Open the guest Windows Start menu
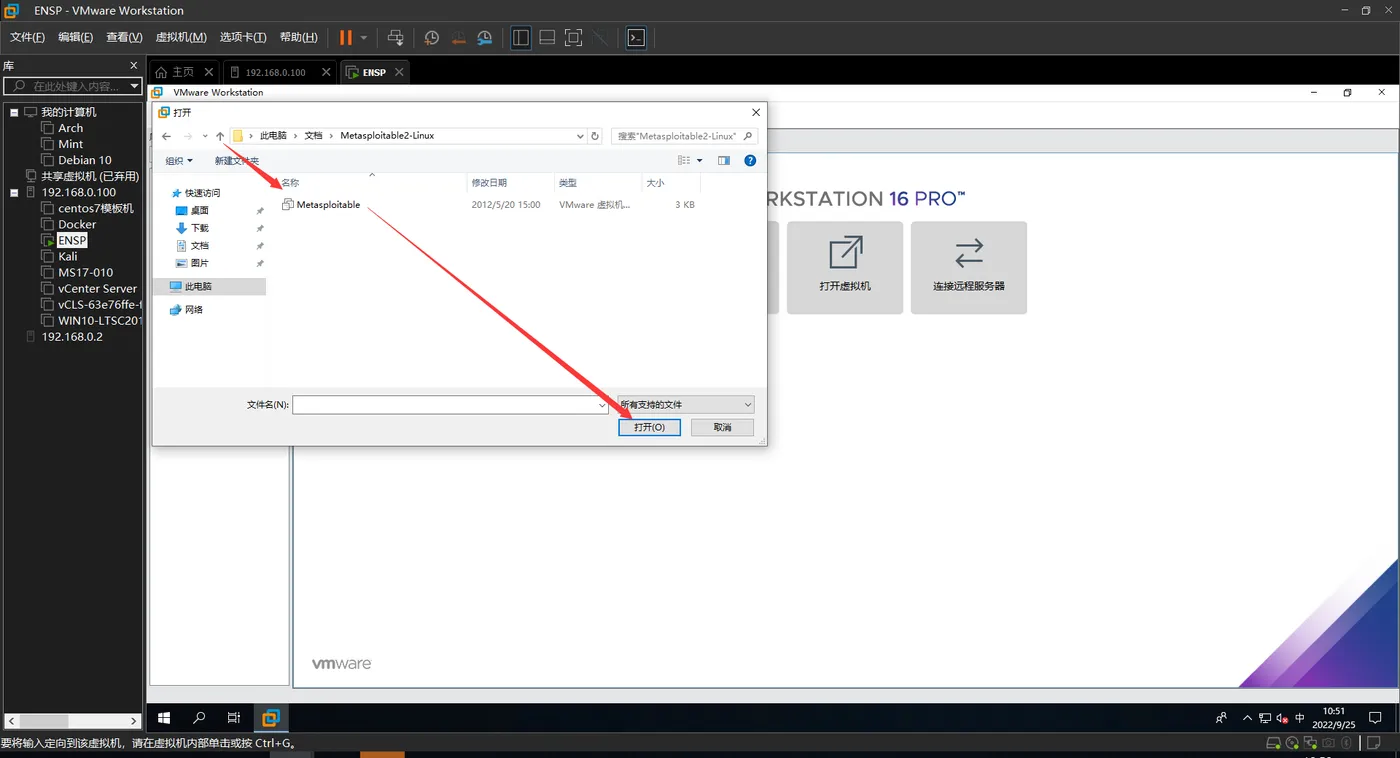 [164, 718]
